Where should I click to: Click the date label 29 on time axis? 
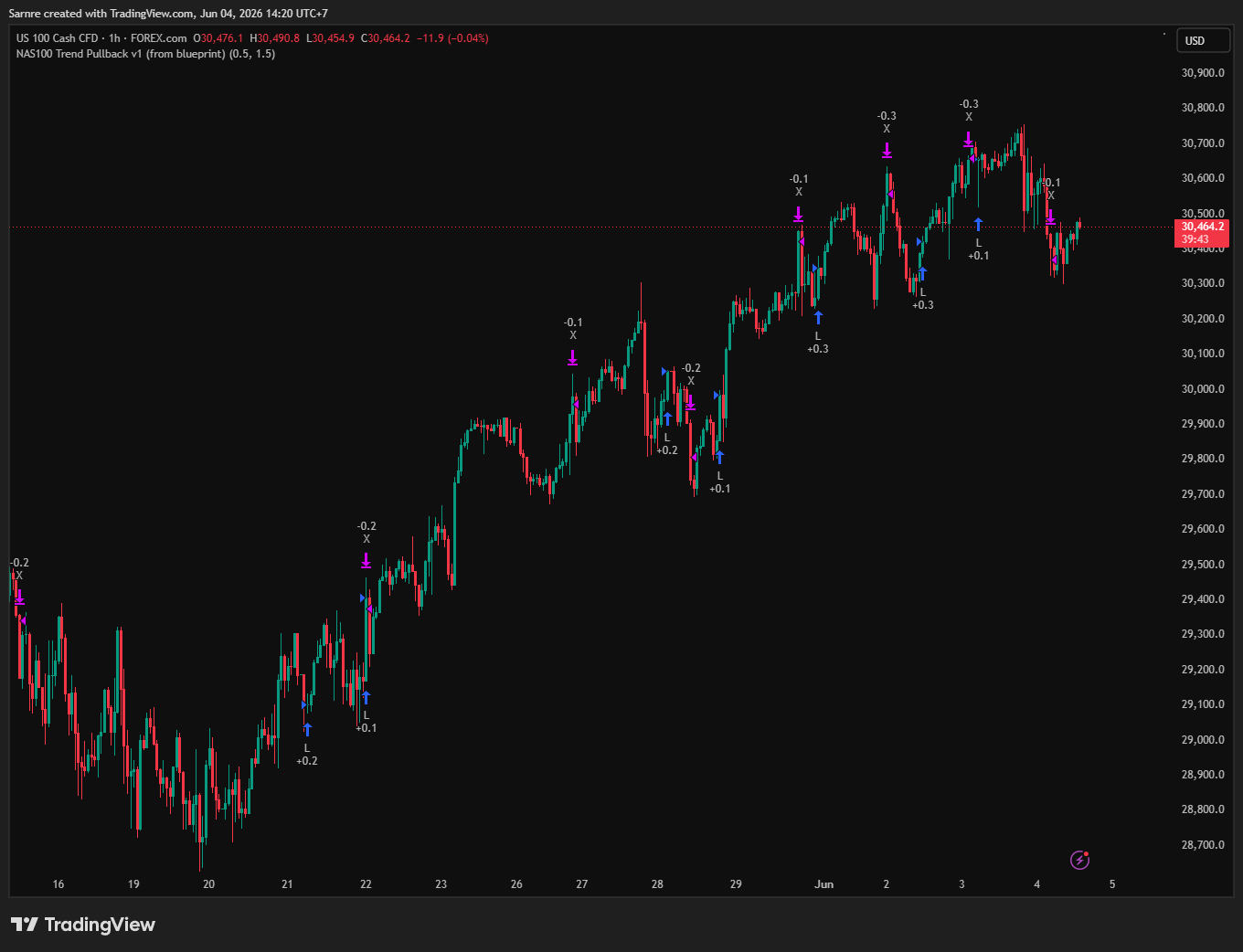736,884
